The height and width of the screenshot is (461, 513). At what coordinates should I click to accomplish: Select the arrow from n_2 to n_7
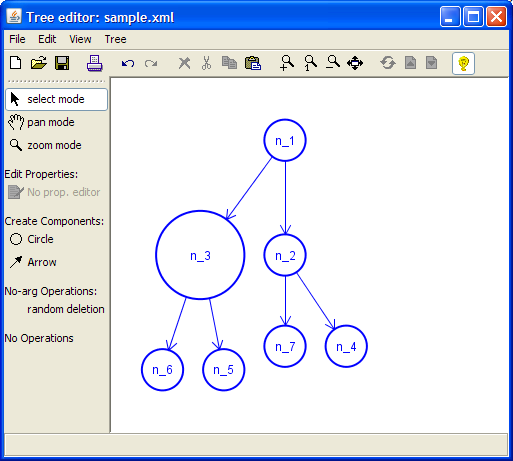(285, 301)
